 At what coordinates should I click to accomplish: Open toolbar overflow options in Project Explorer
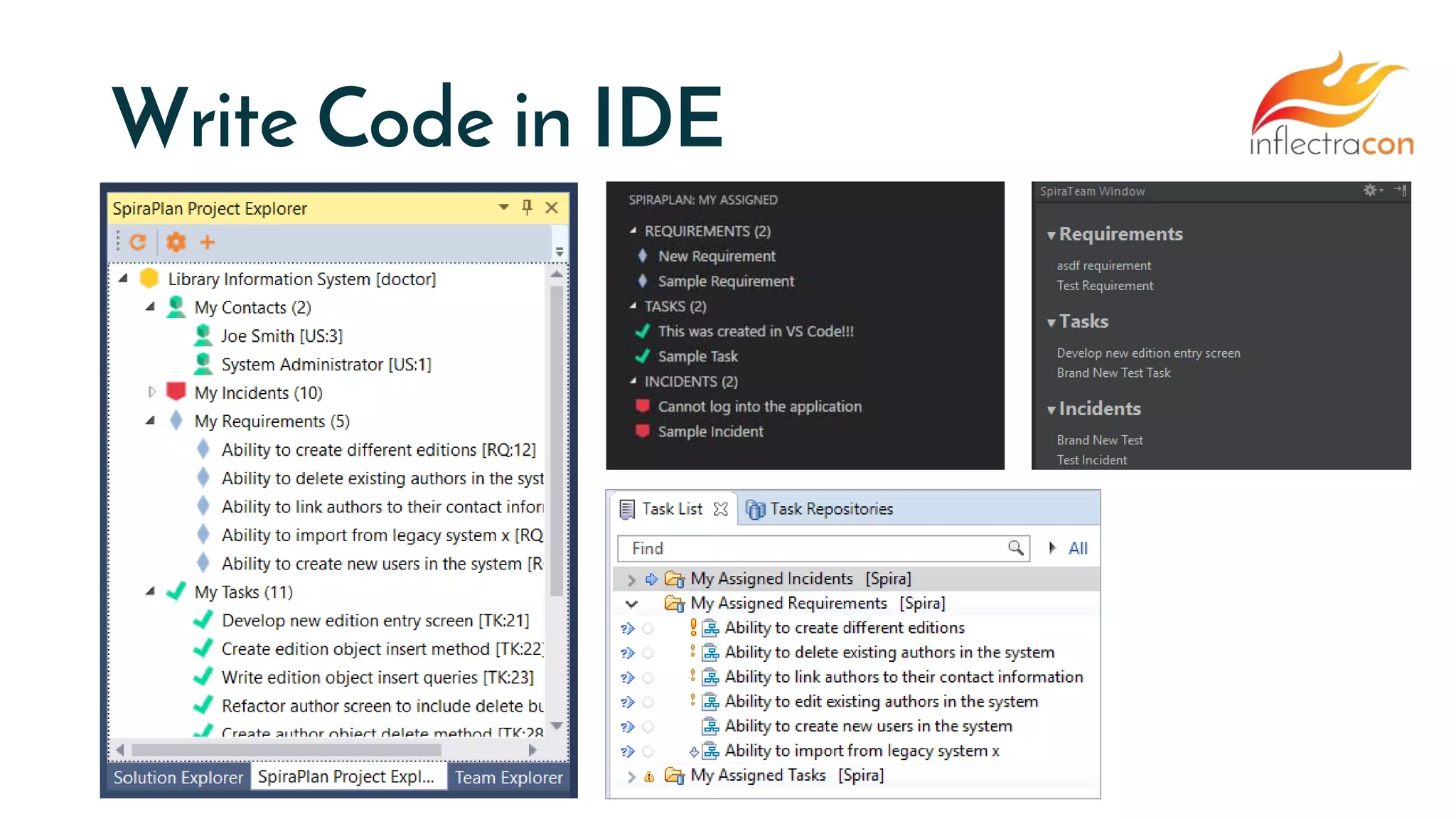coord(560,252)
